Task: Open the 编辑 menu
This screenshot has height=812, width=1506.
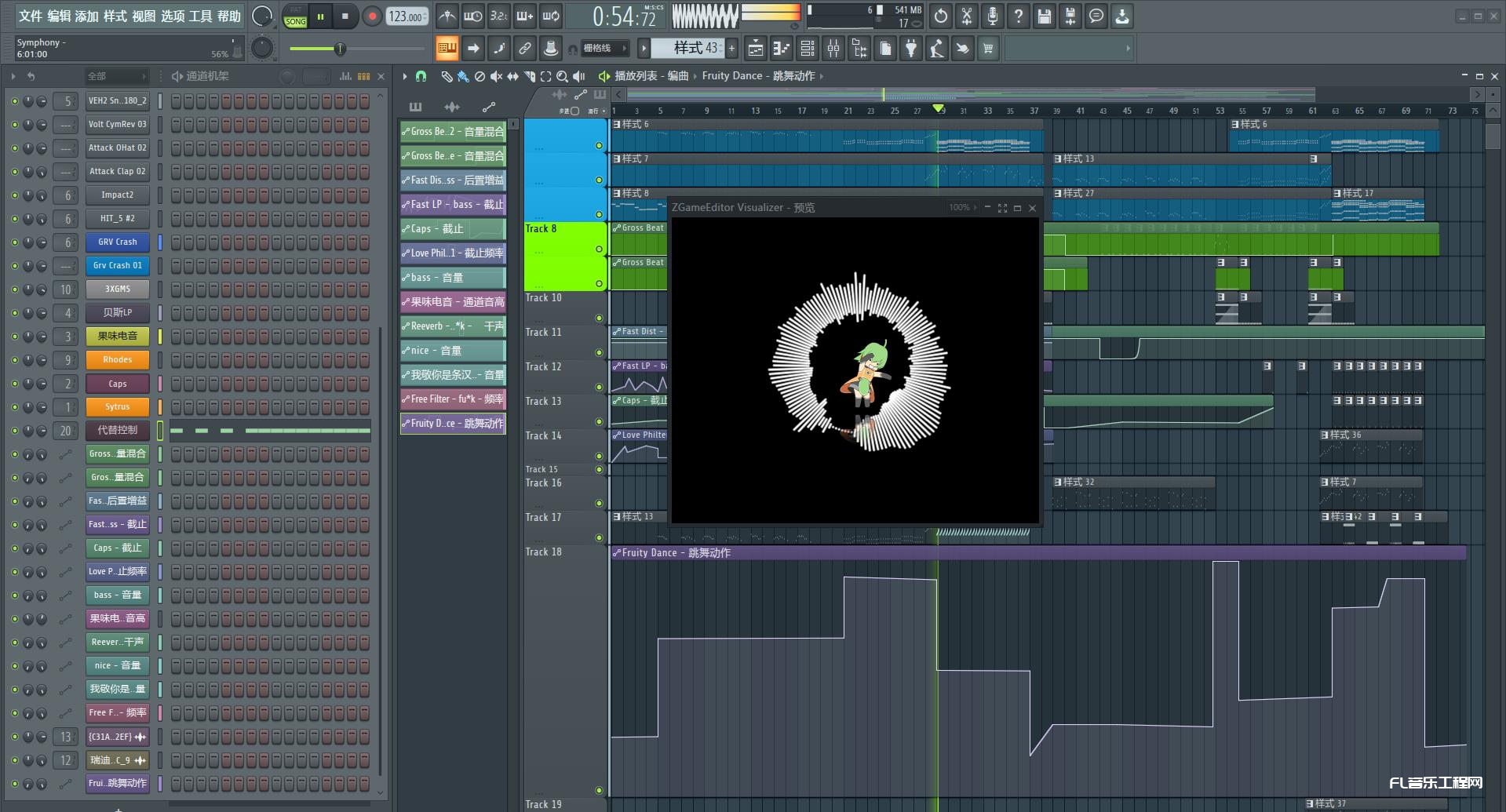Action: pyautogui.click(x=59, y=16)
